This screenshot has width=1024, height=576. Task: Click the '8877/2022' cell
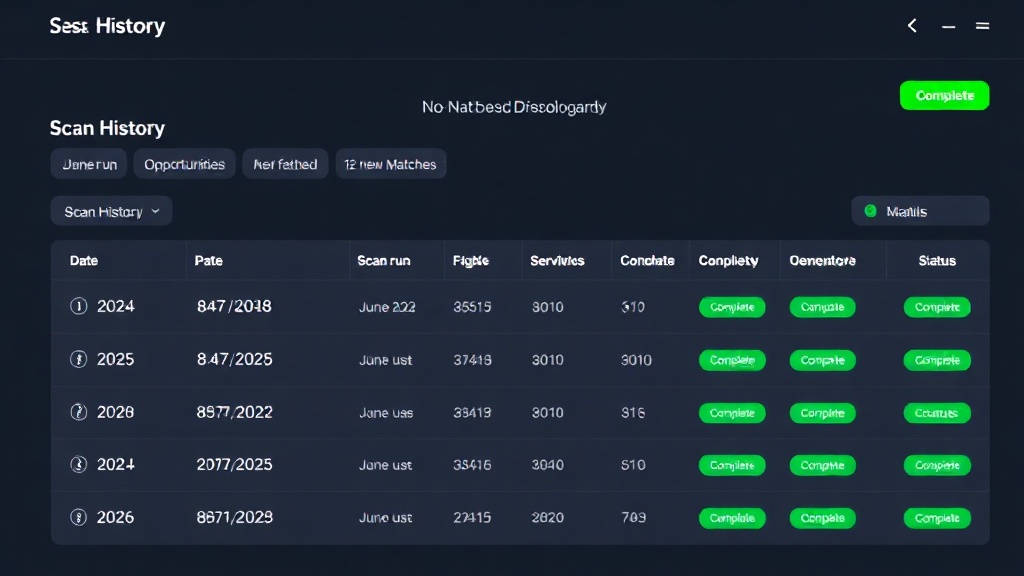coord(234,412)
